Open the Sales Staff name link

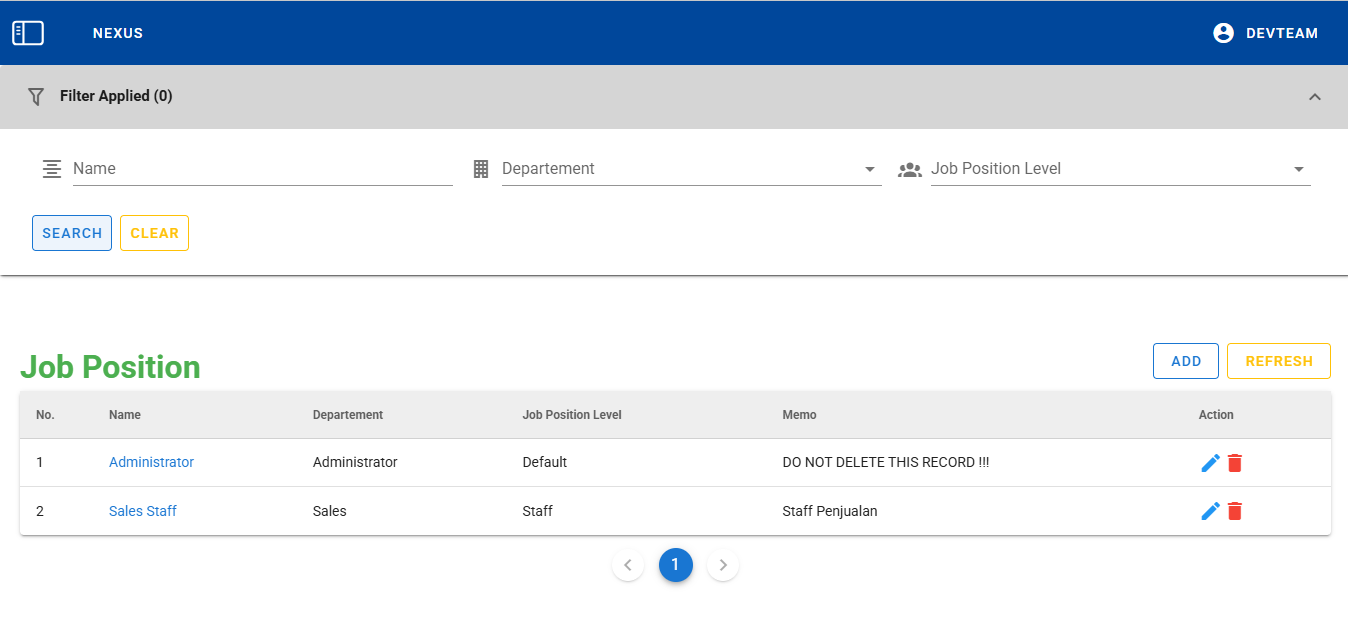pos(143,511)
